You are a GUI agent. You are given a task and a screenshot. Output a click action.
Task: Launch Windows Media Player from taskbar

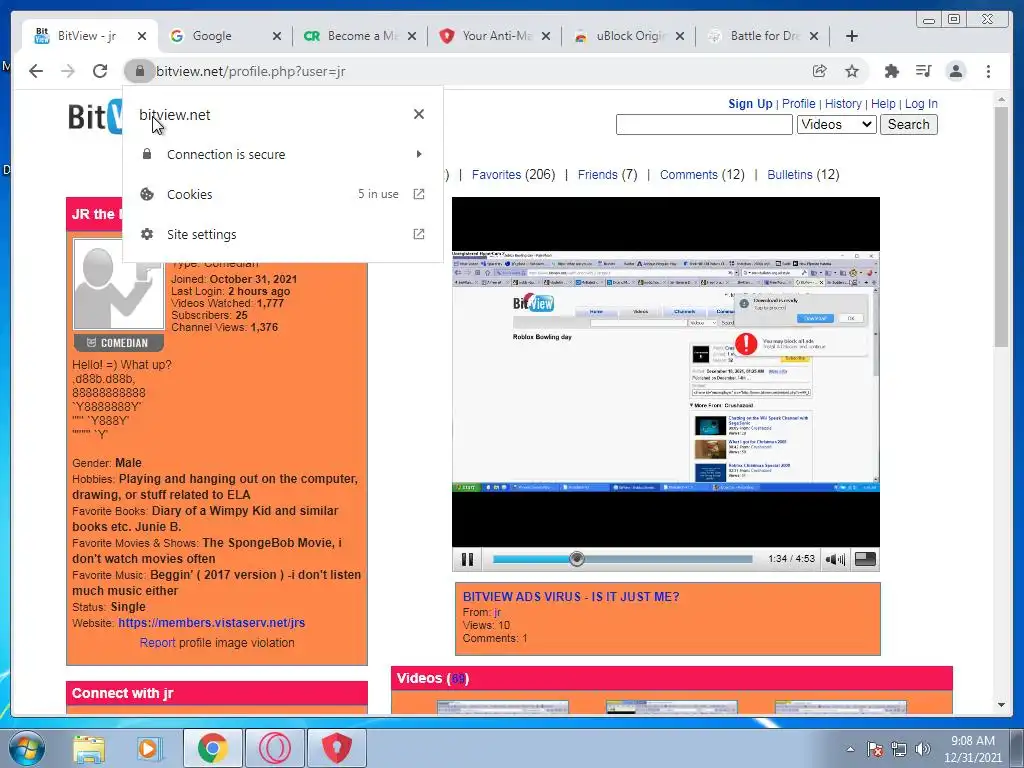(x=149, y=748)
